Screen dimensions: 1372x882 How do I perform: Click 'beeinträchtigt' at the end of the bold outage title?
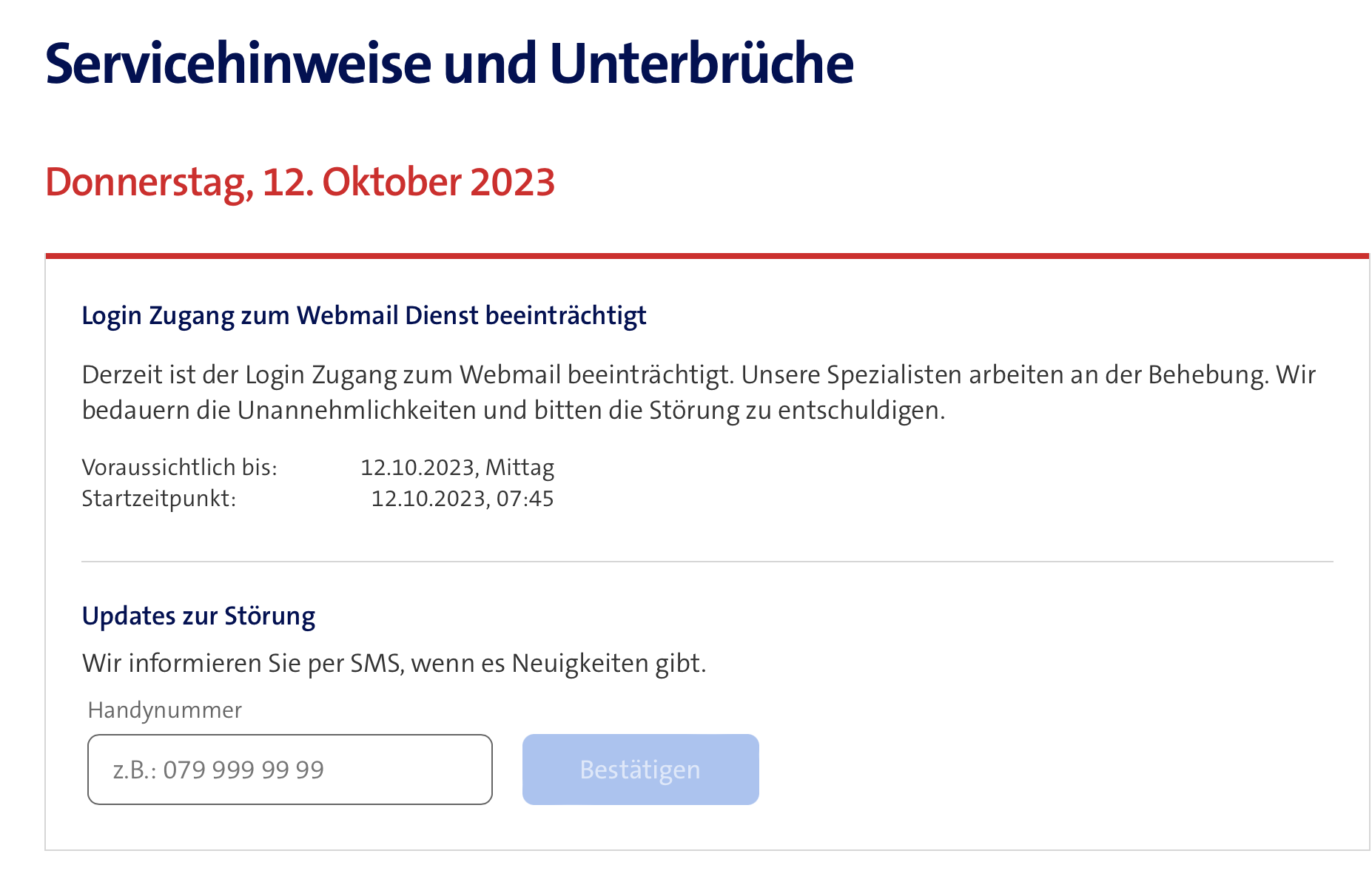click(x=565, y=316)
